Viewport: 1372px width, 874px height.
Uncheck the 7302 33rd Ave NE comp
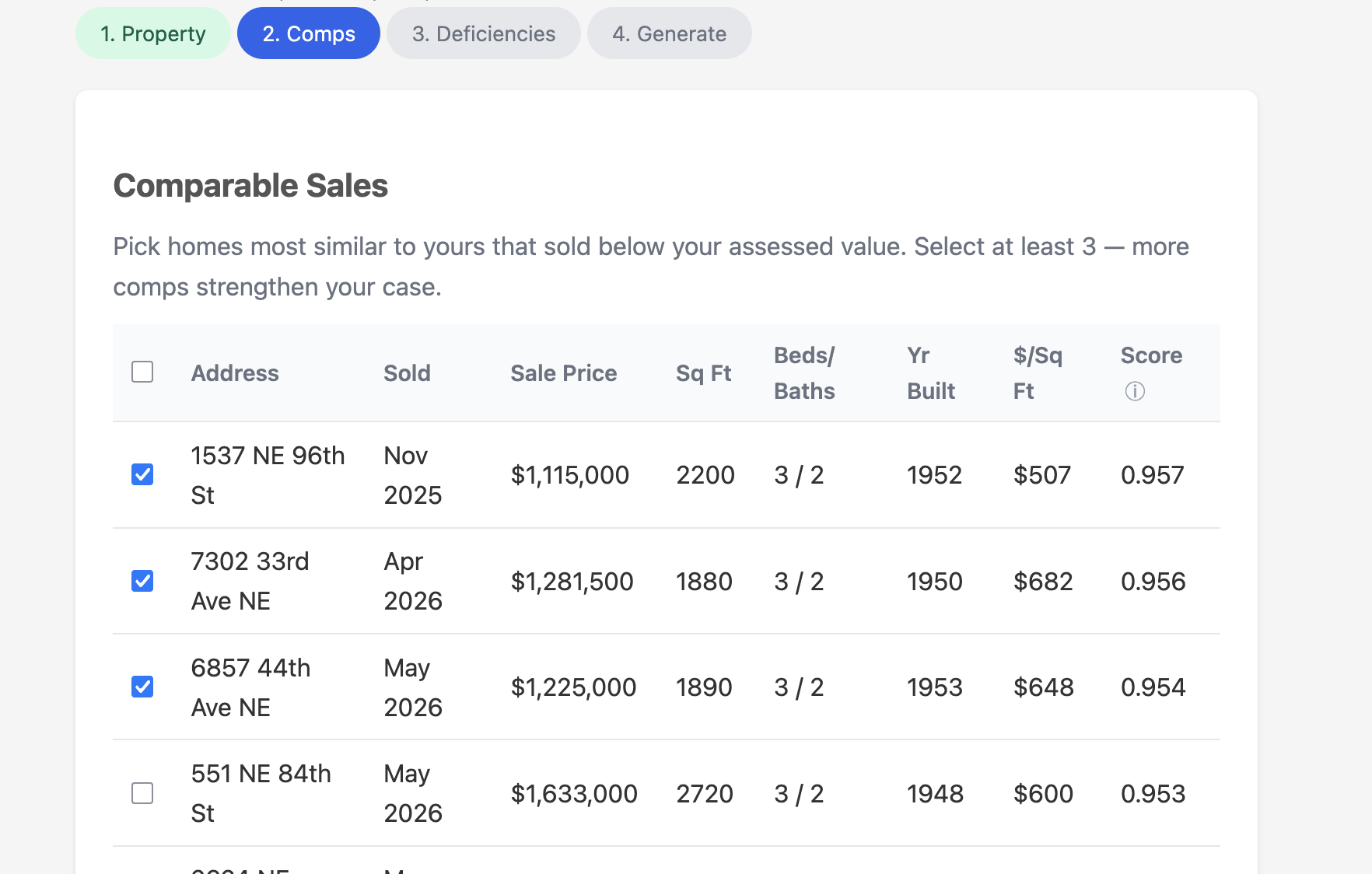point(142,581)
